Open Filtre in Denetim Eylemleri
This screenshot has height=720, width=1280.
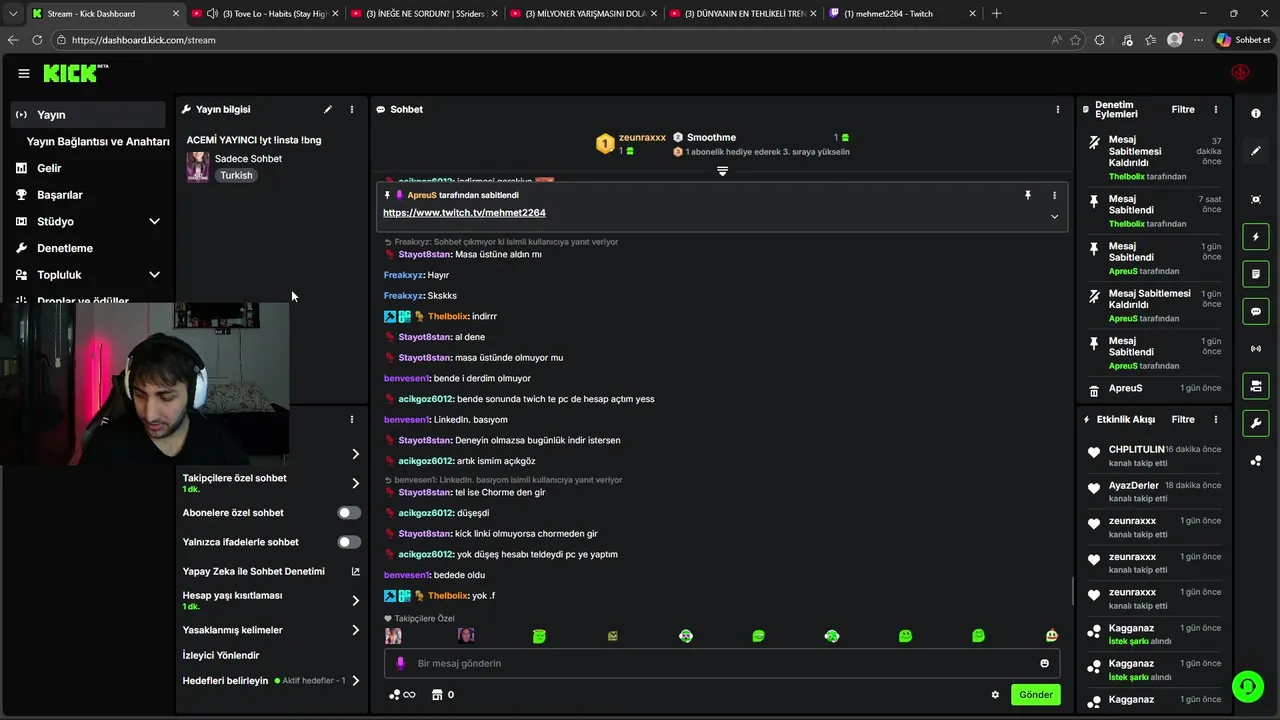(1183, 109)
